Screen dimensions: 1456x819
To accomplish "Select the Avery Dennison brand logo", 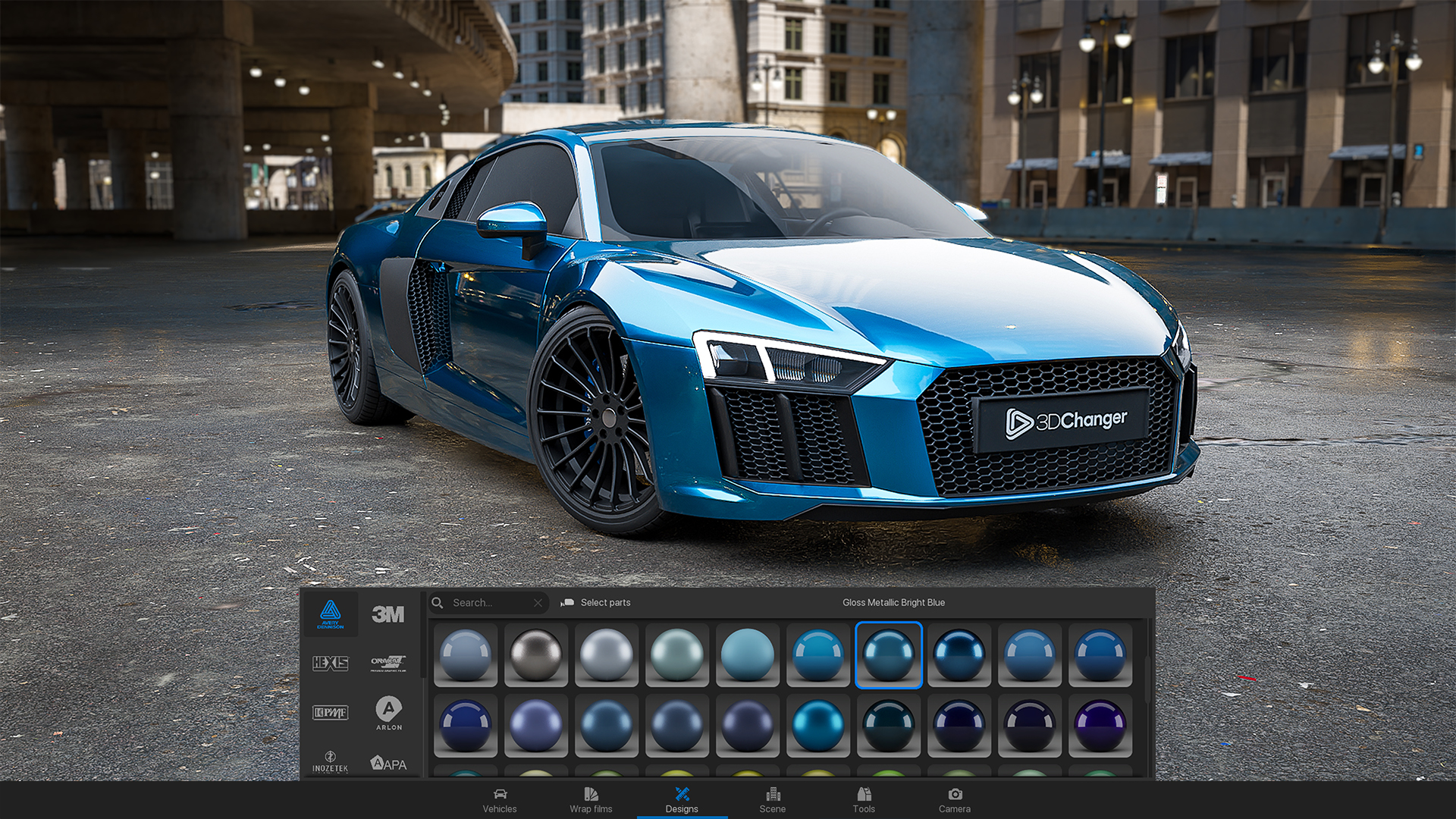I will tap(331, 614).
